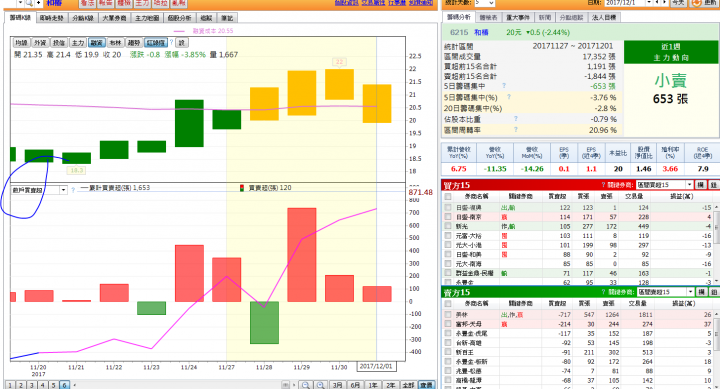The width and height of the screenshot is (720, 389).
Task: Select chart page 3 button
Action: pos(32,385)
